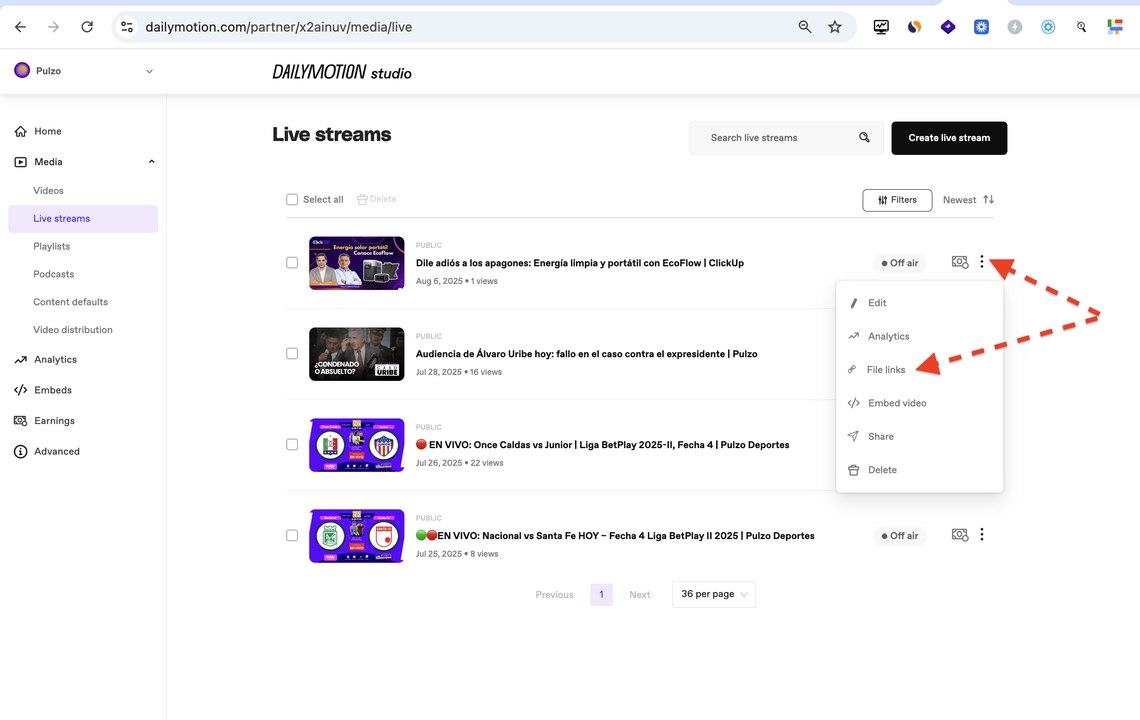The height and width of the screenshot is (720, 1140).
Task: Select checkbox for Audiencia de Álvaro Uribe stream
Action: 292,353
